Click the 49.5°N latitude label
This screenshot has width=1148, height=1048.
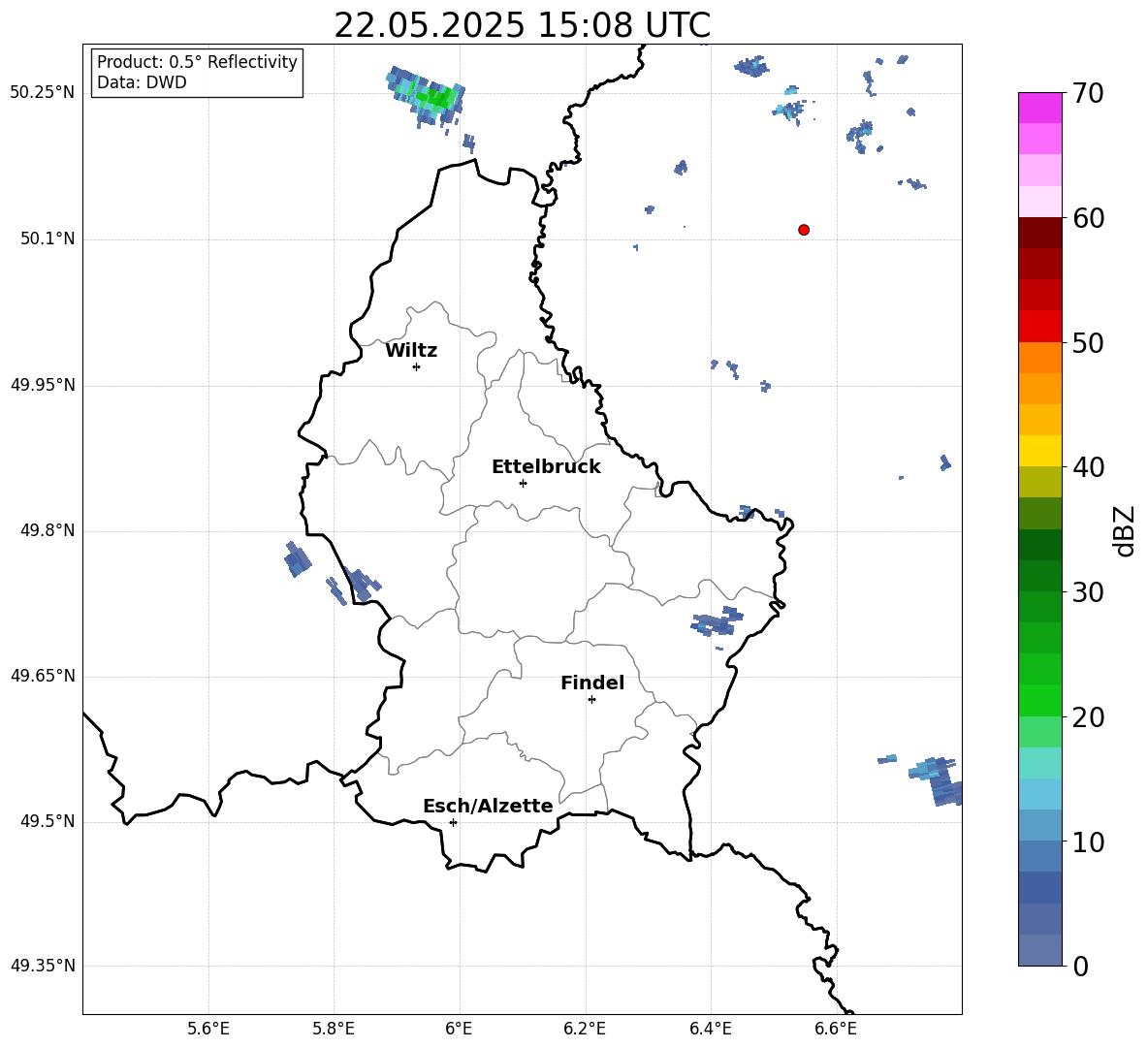pyautogui.click(x=48, y=821)
